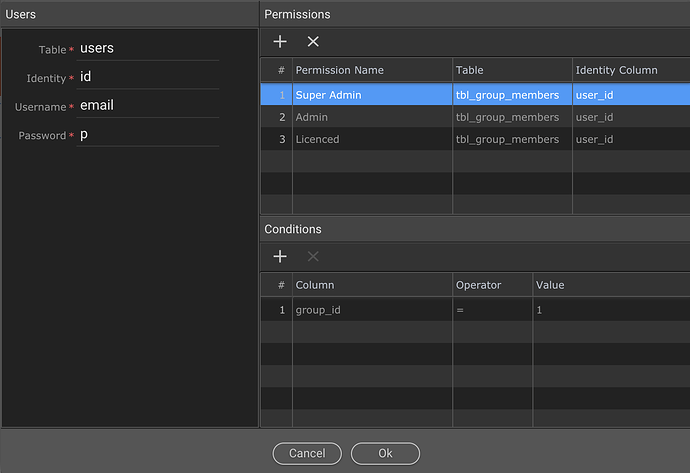
Task: Add a new permission with plus icon
Action: pos(280,41)
